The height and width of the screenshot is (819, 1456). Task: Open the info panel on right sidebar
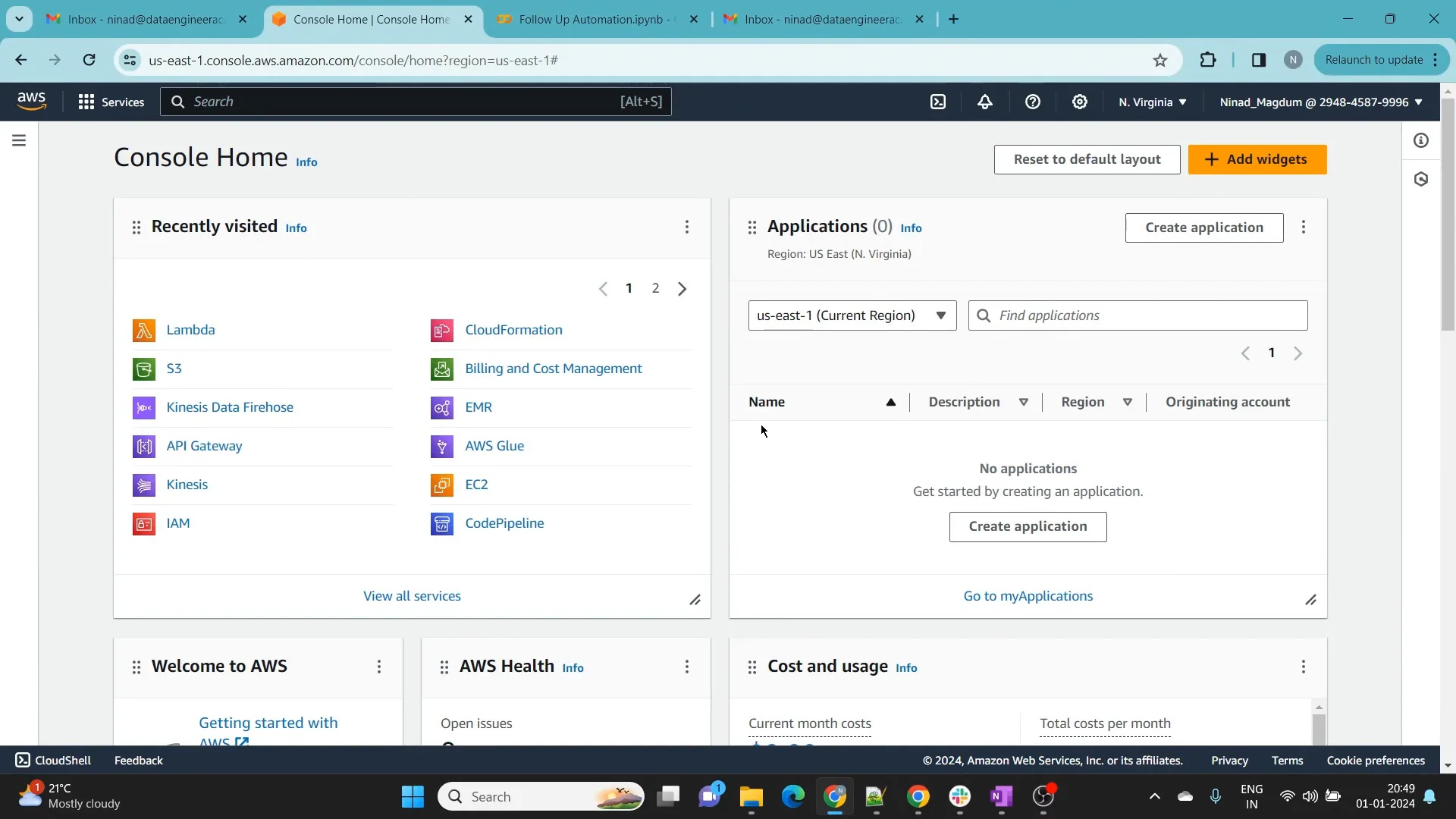tap(1421, 140)
